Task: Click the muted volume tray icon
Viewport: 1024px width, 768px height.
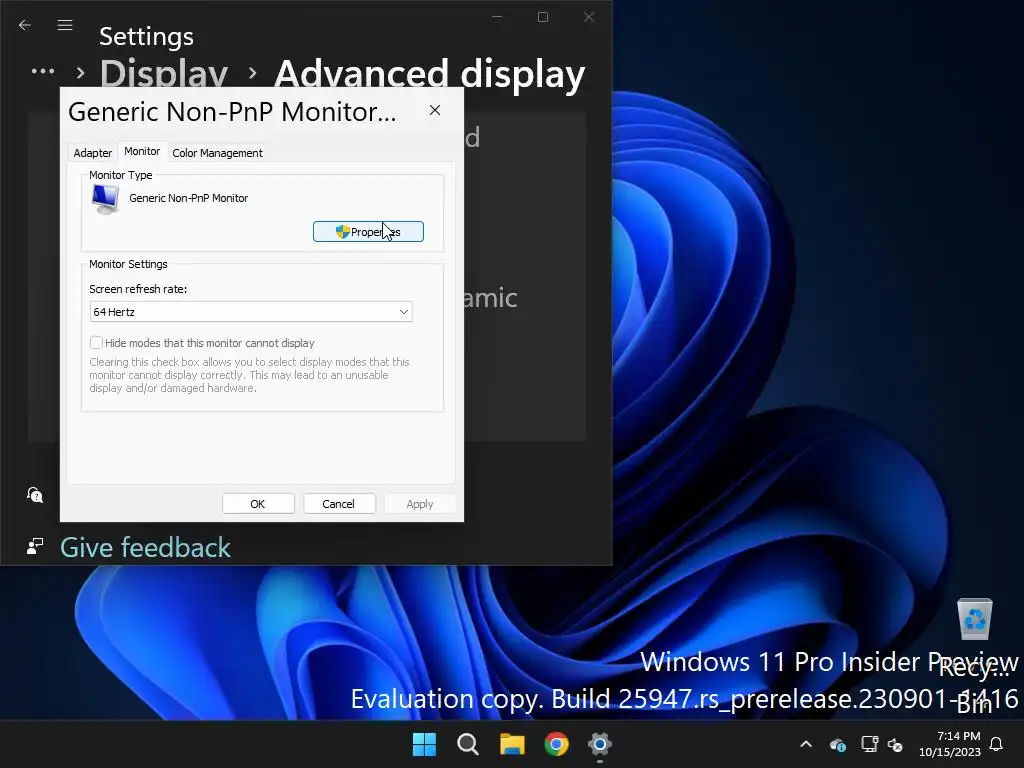Action: (895, 744)
